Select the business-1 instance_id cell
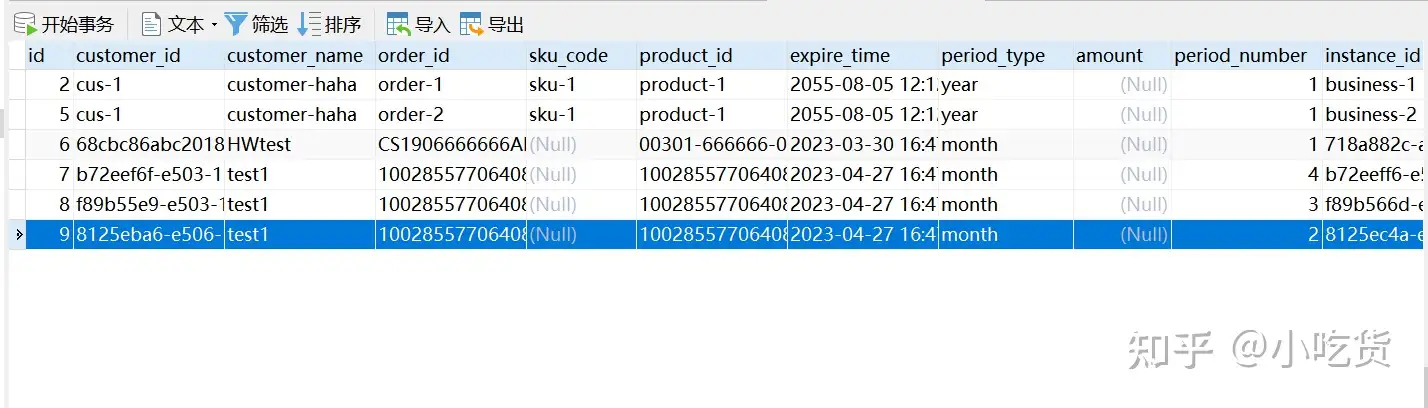Viewport: 1428px width, 408px height. click(x=1370, y=84)
